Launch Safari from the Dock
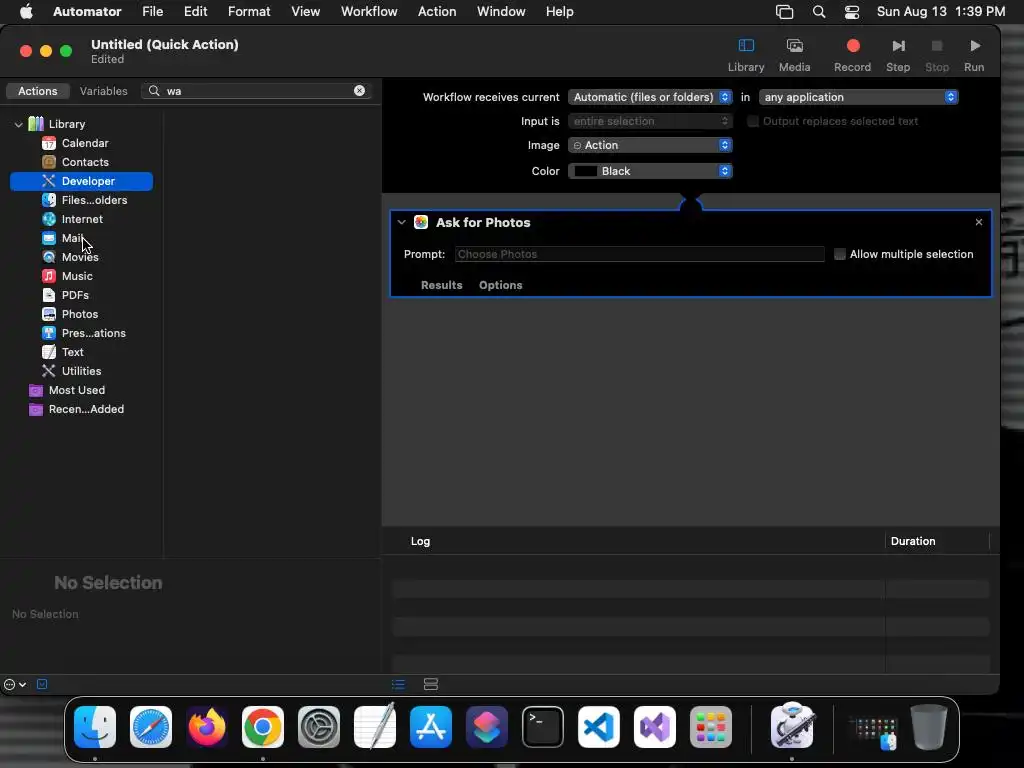The height and width of the screenshot is (768, 1024). 151,727
